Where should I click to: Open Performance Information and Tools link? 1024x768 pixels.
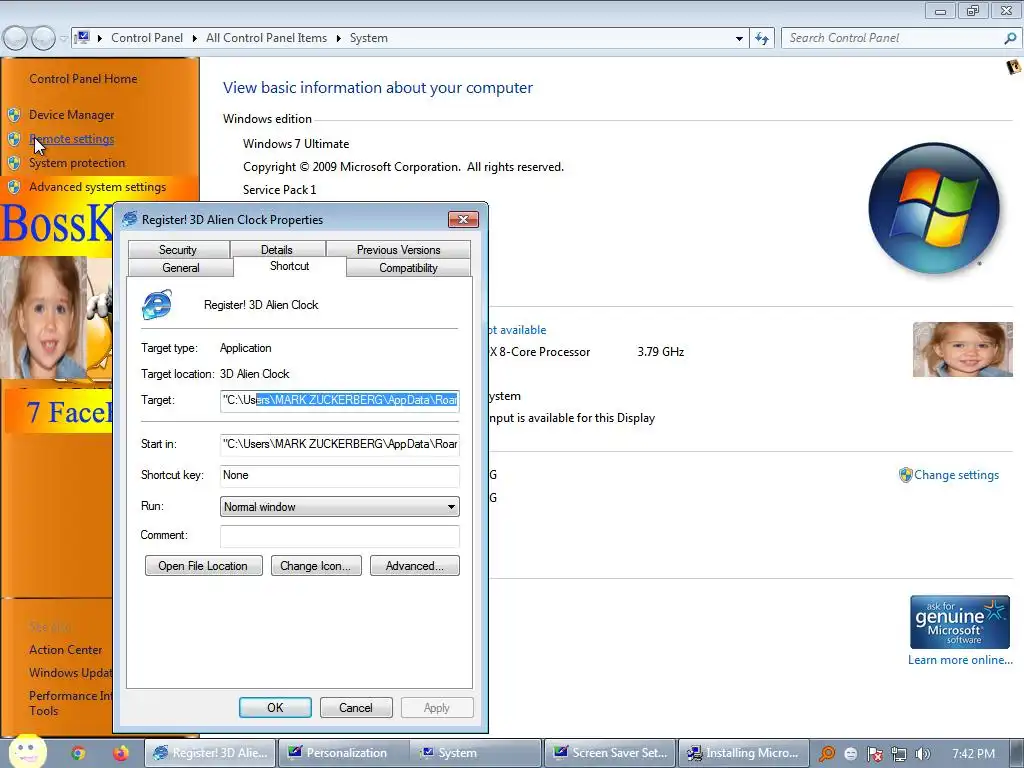point(71,703)
